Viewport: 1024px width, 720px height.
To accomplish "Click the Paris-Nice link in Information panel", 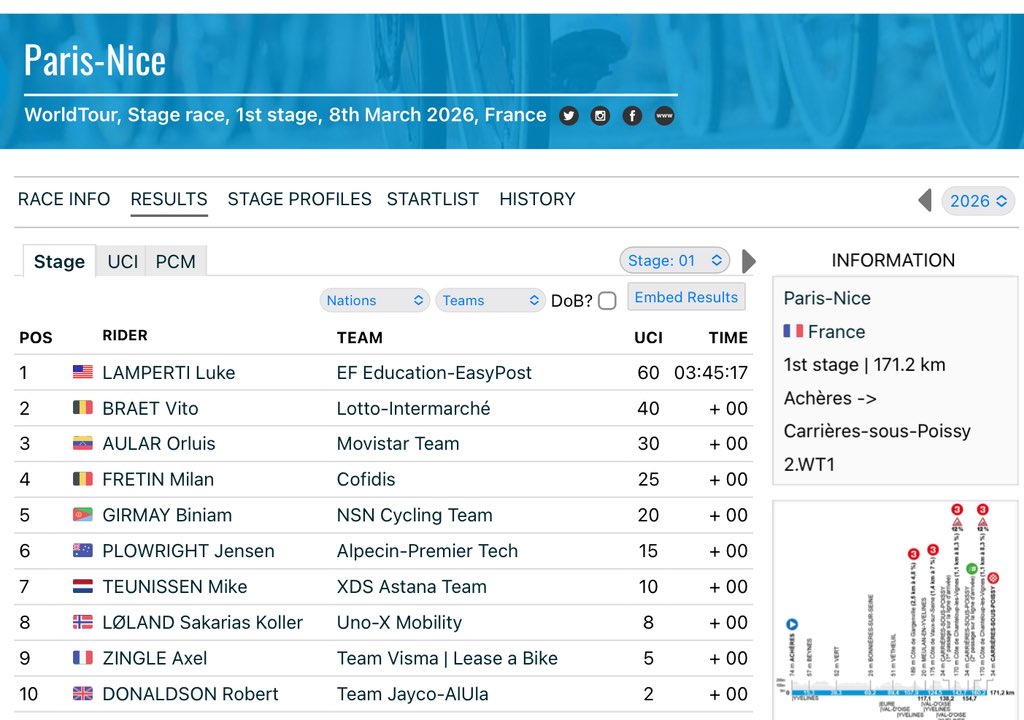I will click(x=827, y=299).
